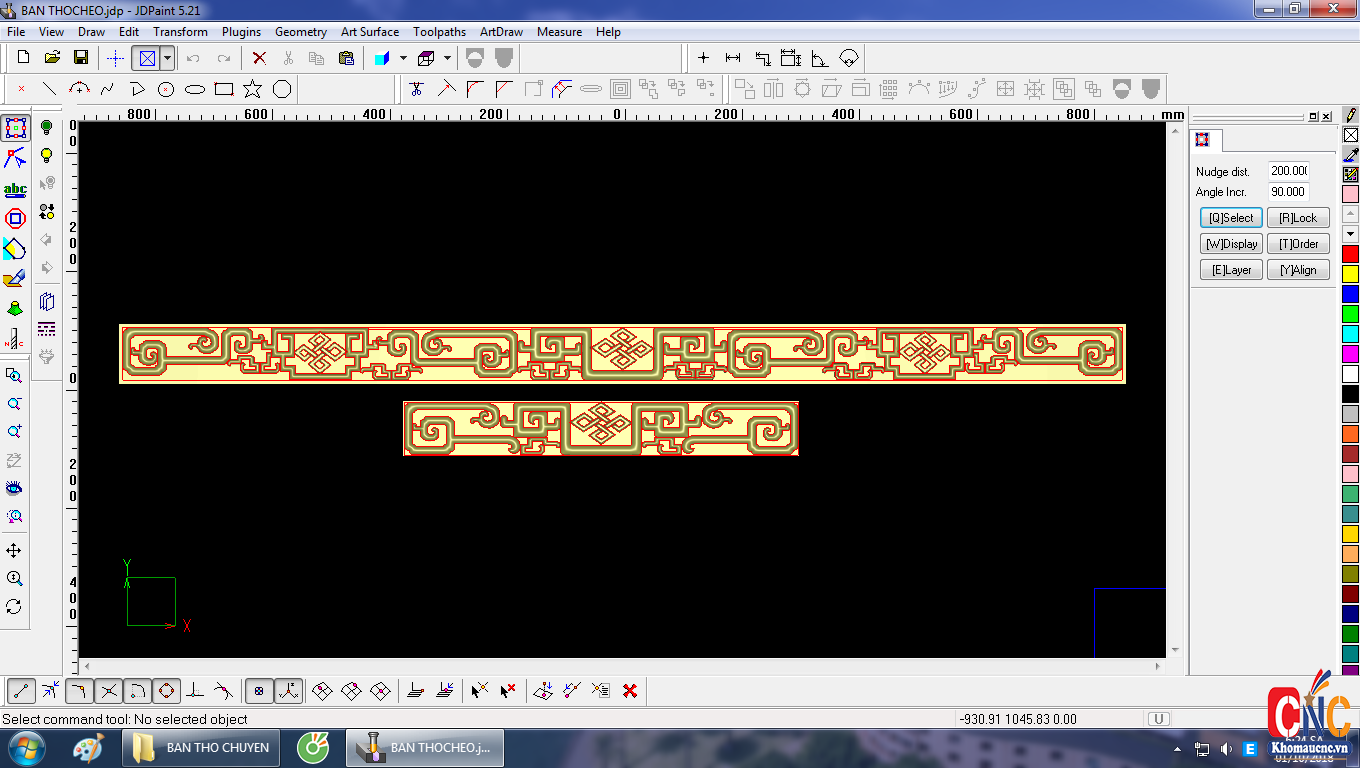1360x768 pixels.
Task: Activate the pan move arrows tool
Action: tap(14, 551)
